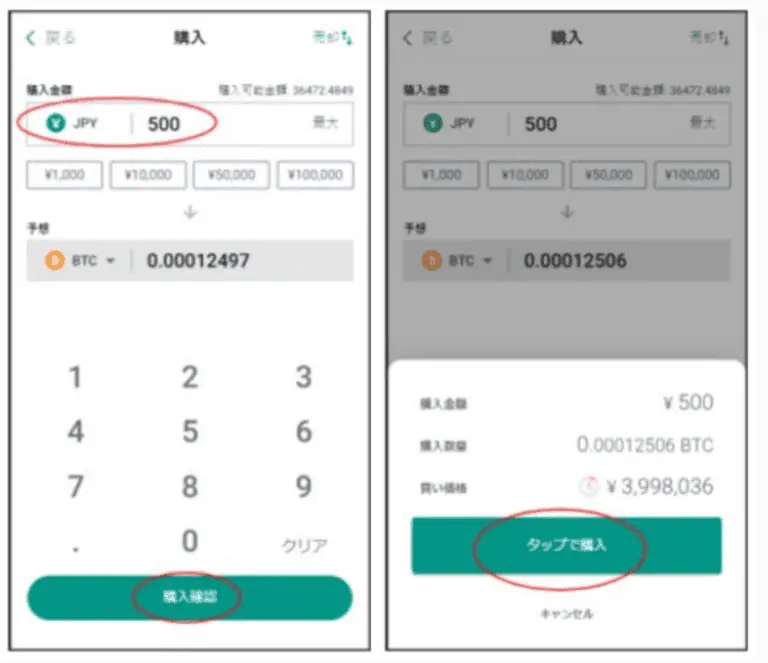Image resolution: width=768 pixels, height=663 pixels.
Task: Expand the BTC dropdown on right screen
Action: click(x=487, y=260)
